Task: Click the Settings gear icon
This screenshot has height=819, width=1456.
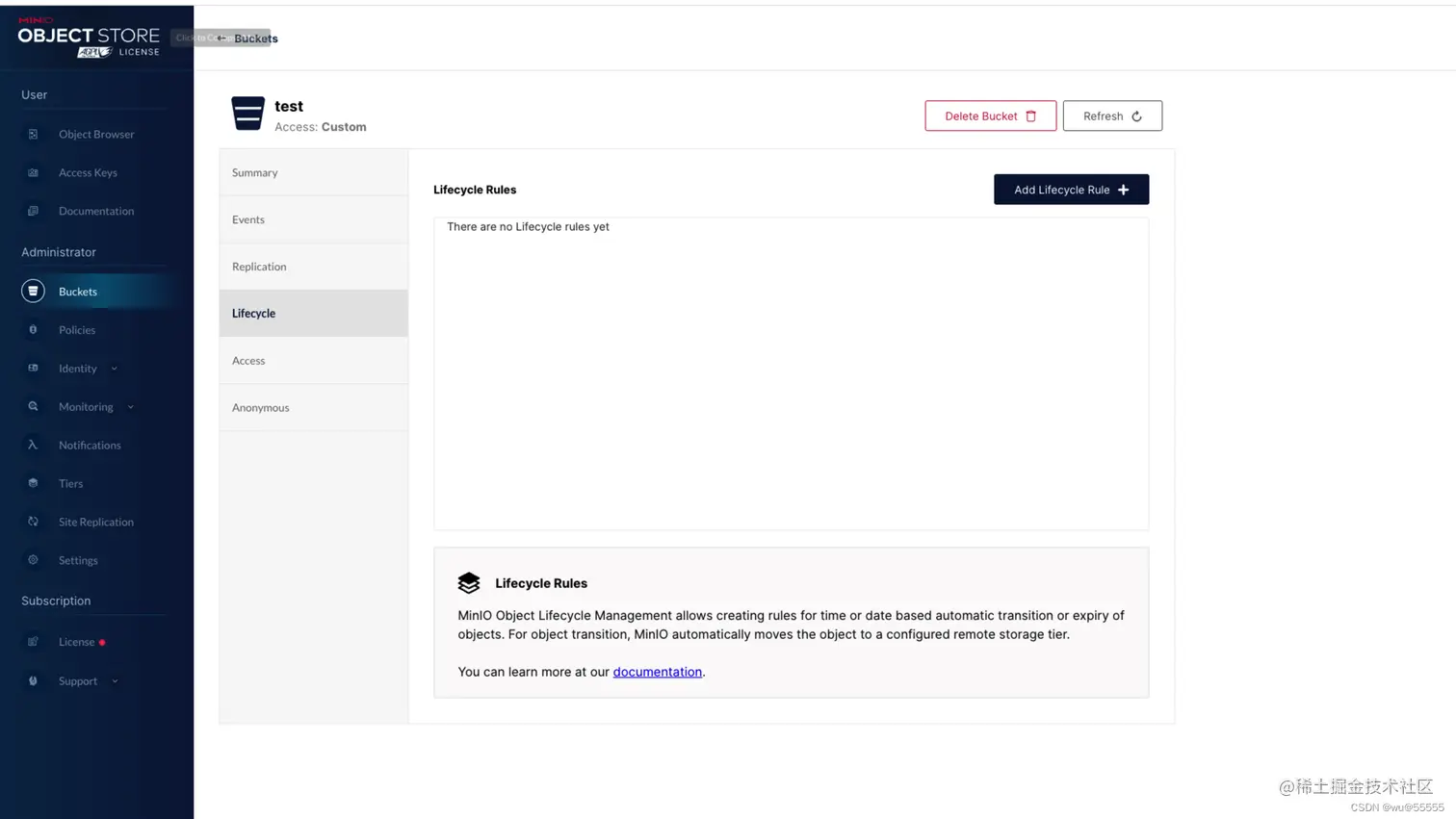Action: pos(33,559)
